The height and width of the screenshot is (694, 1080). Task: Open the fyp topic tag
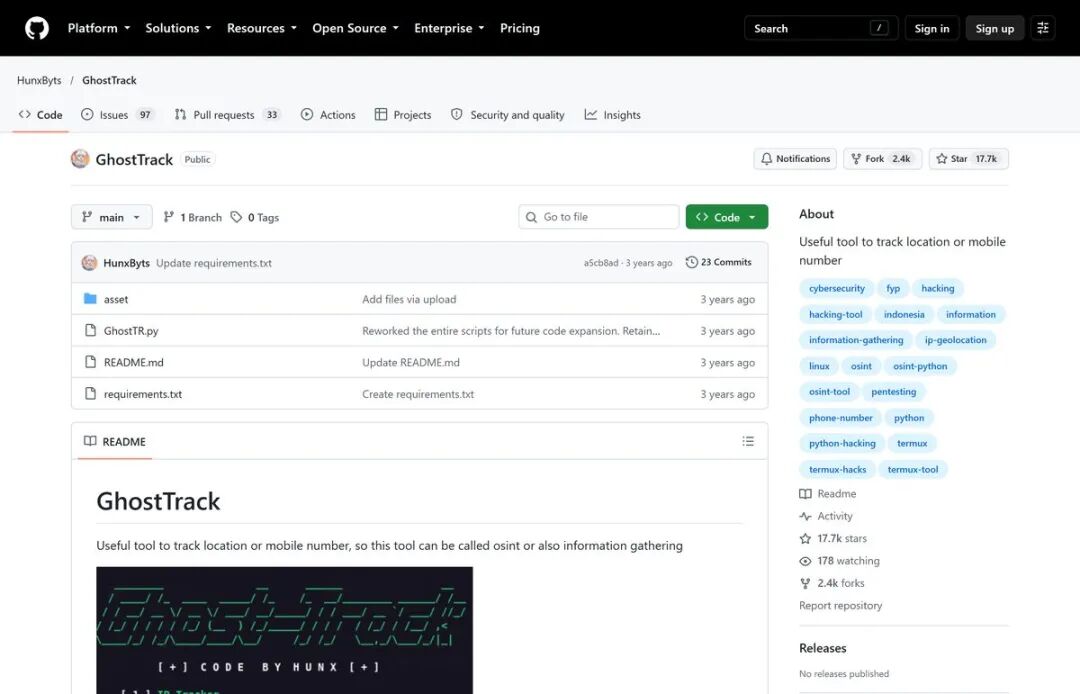893,288
